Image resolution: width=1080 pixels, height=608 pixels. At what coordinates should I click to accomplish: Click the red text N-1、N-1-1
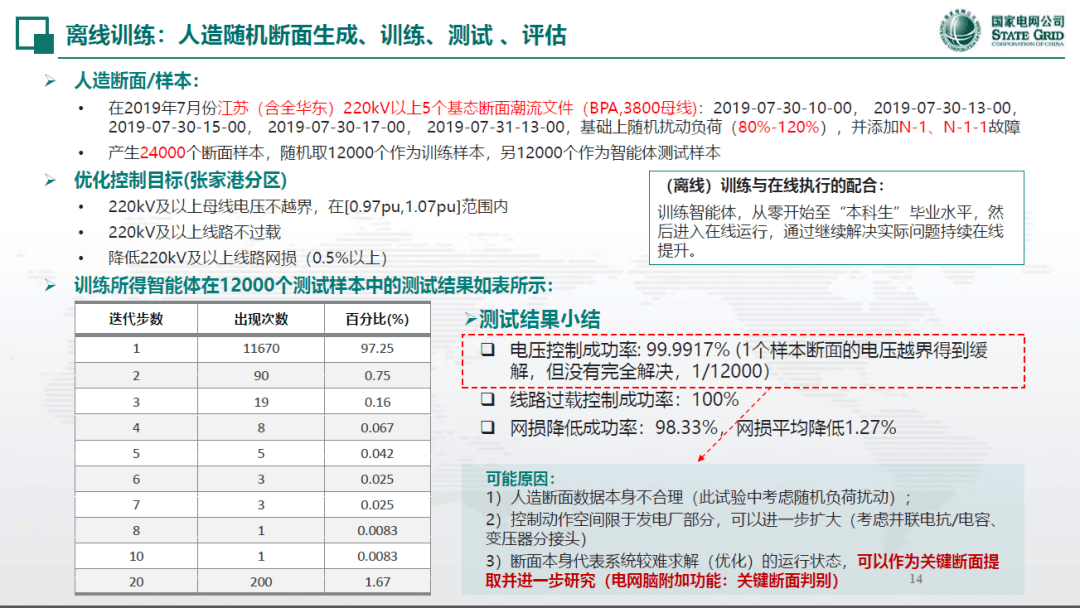click(x=944, y=127)
